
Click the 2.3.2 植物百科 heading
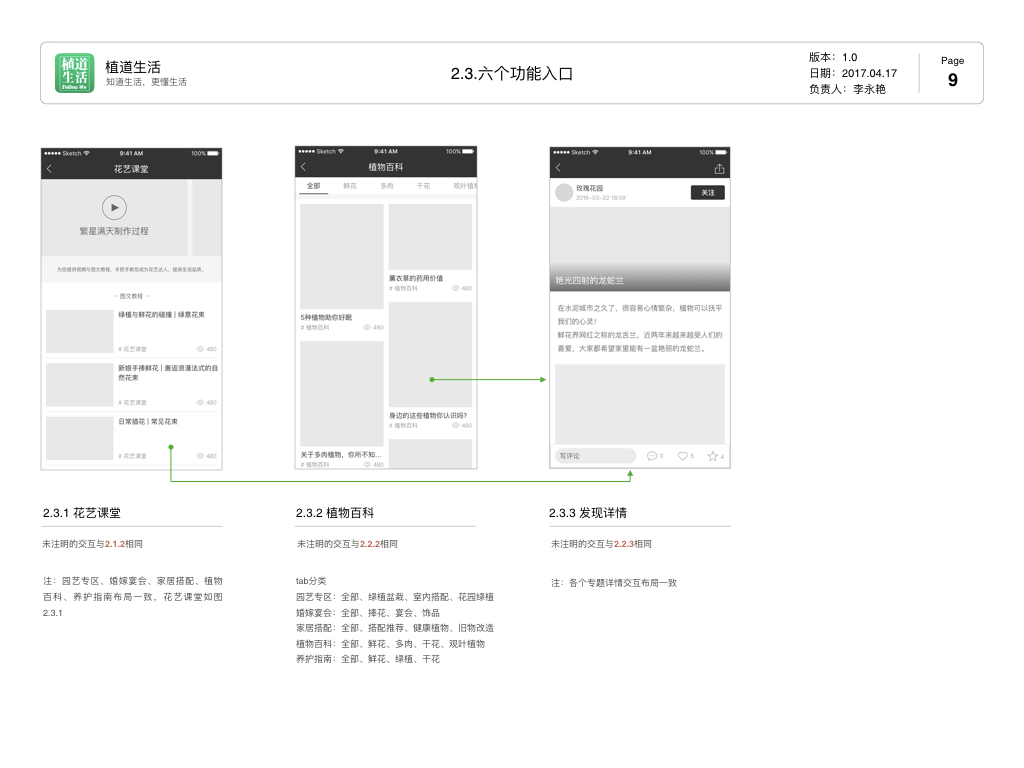point(335,513)
